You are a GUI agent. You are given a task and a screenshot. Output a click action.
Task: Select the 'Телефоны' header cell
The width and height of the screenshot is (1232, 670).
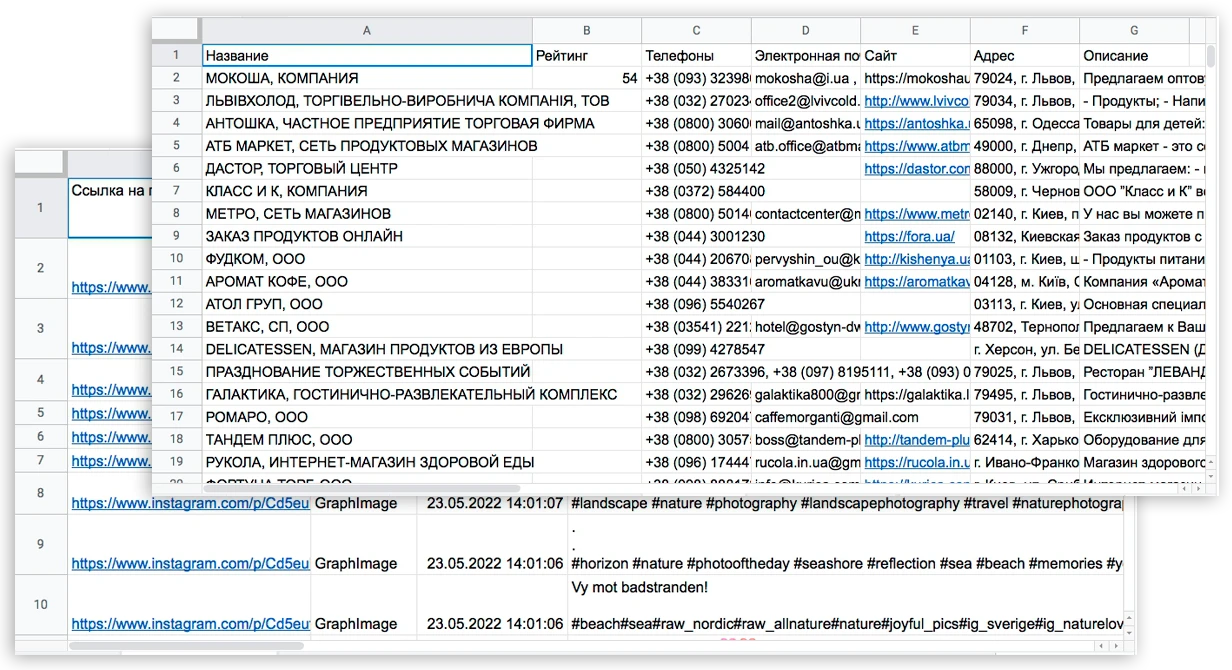[696, 55]
